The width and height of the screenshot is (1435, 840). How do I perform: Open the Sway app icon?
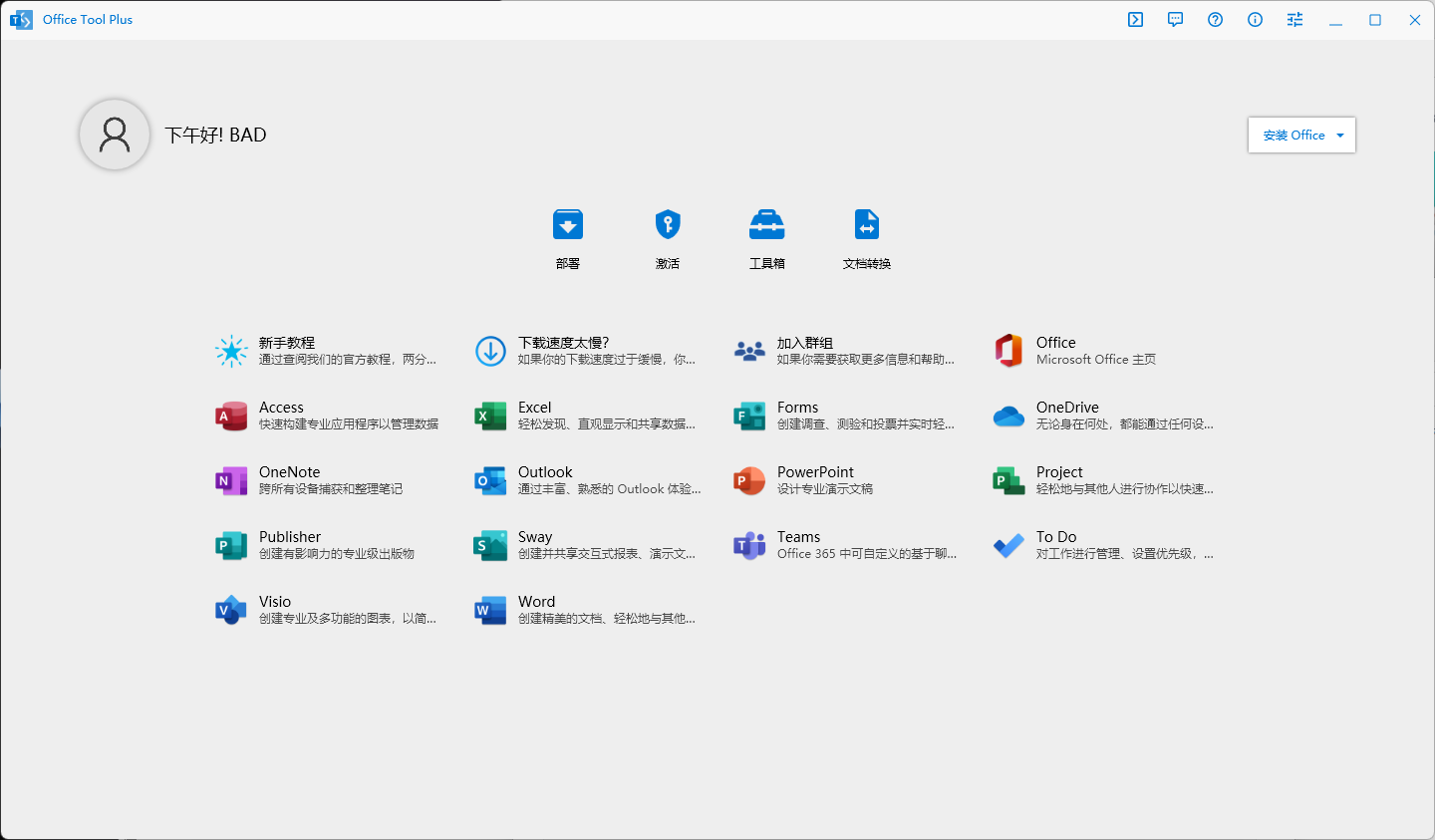490,545
